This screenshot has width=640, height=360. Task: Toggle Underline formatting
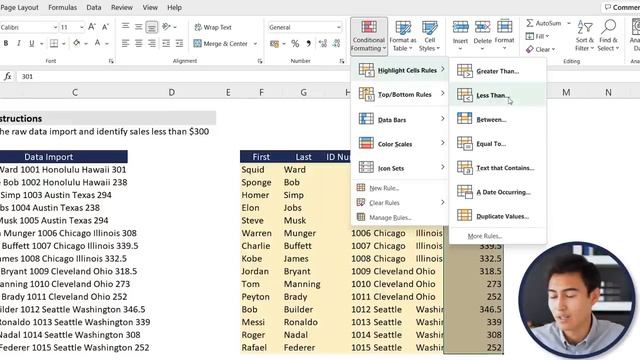click(31, 43)
